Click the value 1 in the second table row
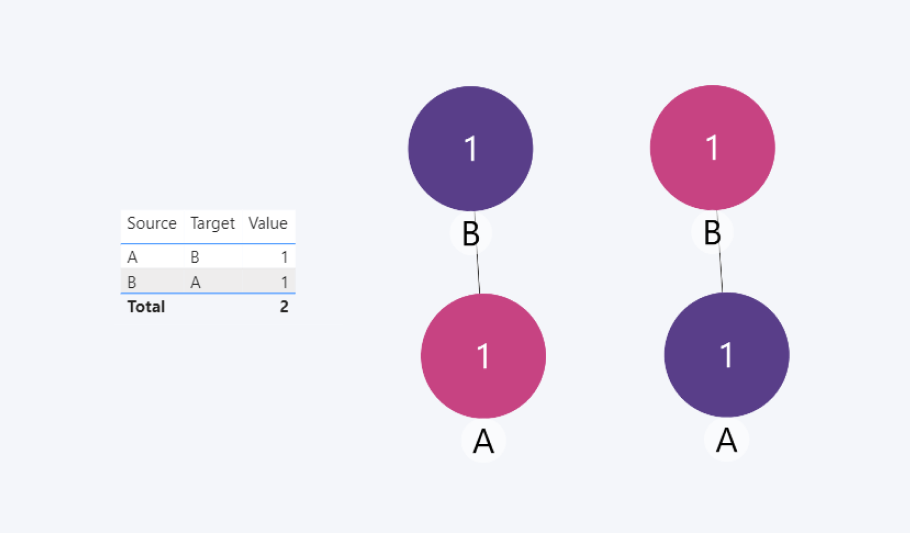 click(284, 282)
